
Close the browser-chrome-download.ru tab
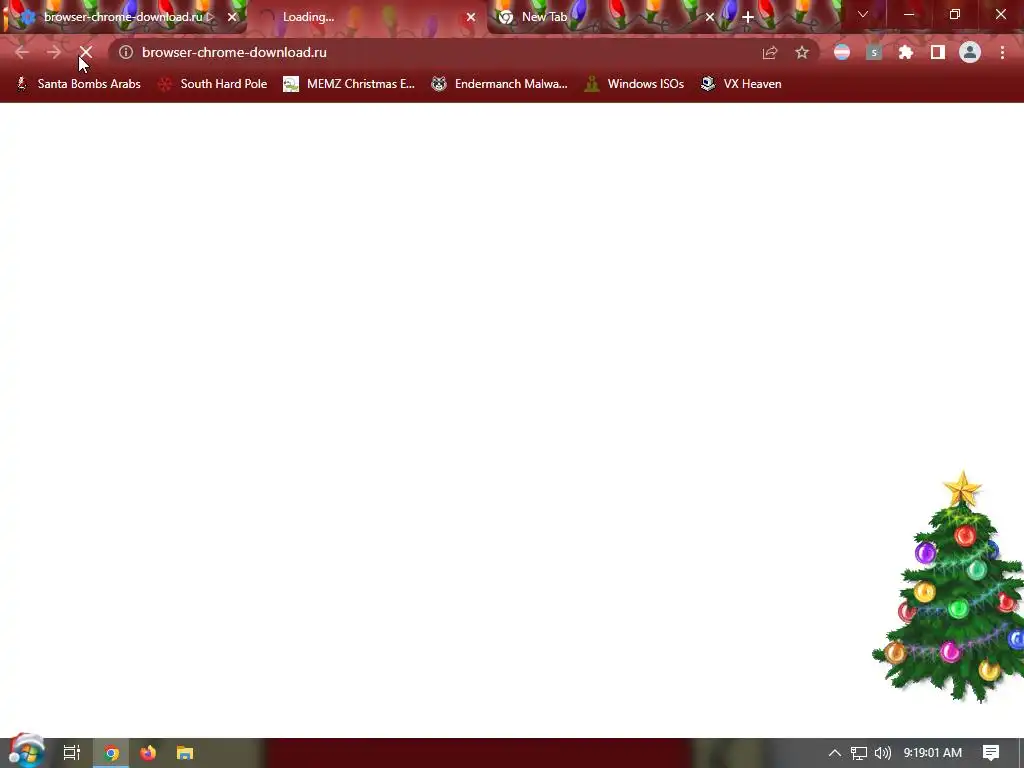point(232,17)
